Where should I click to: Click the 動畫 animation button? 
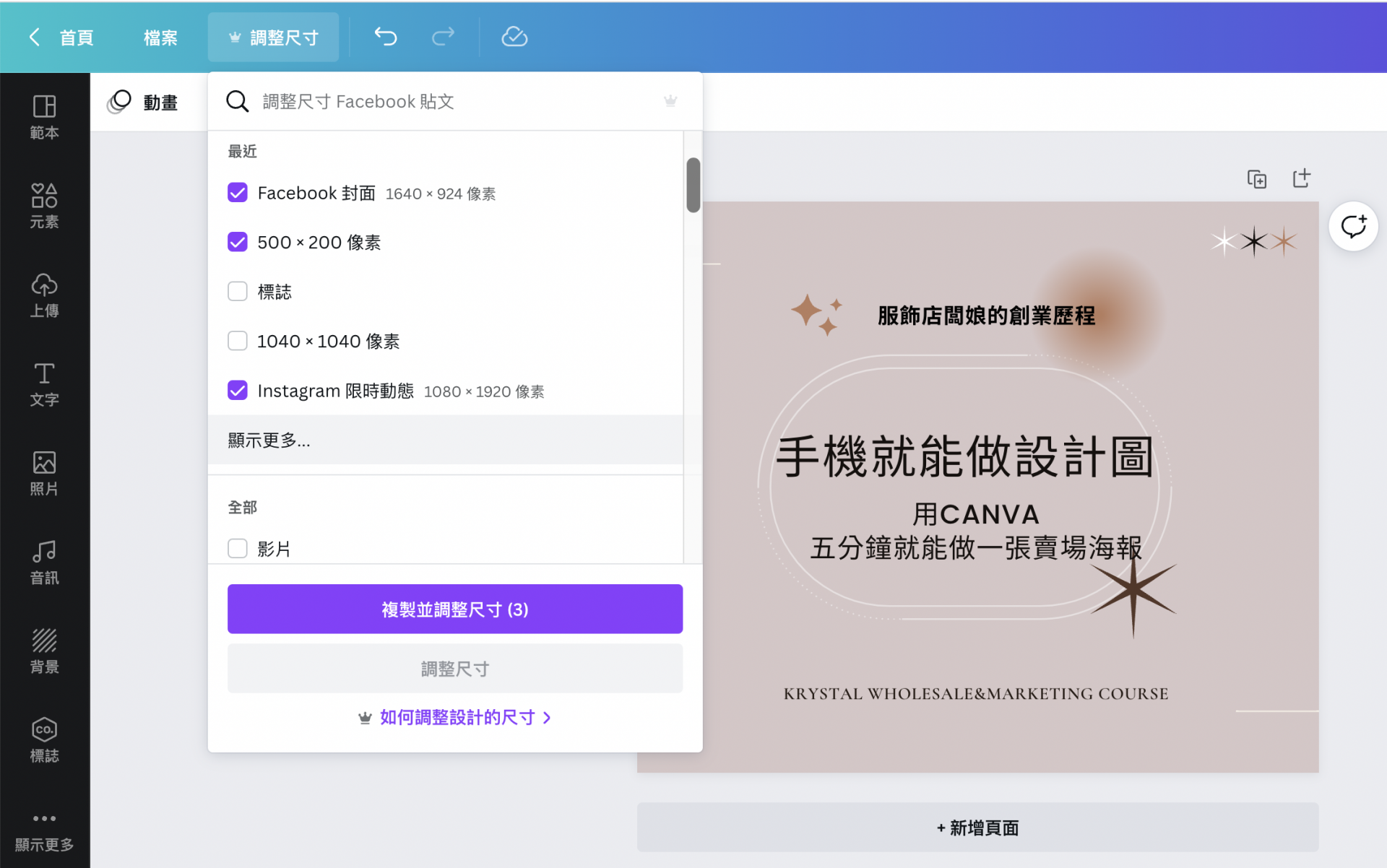click(142, 102)
